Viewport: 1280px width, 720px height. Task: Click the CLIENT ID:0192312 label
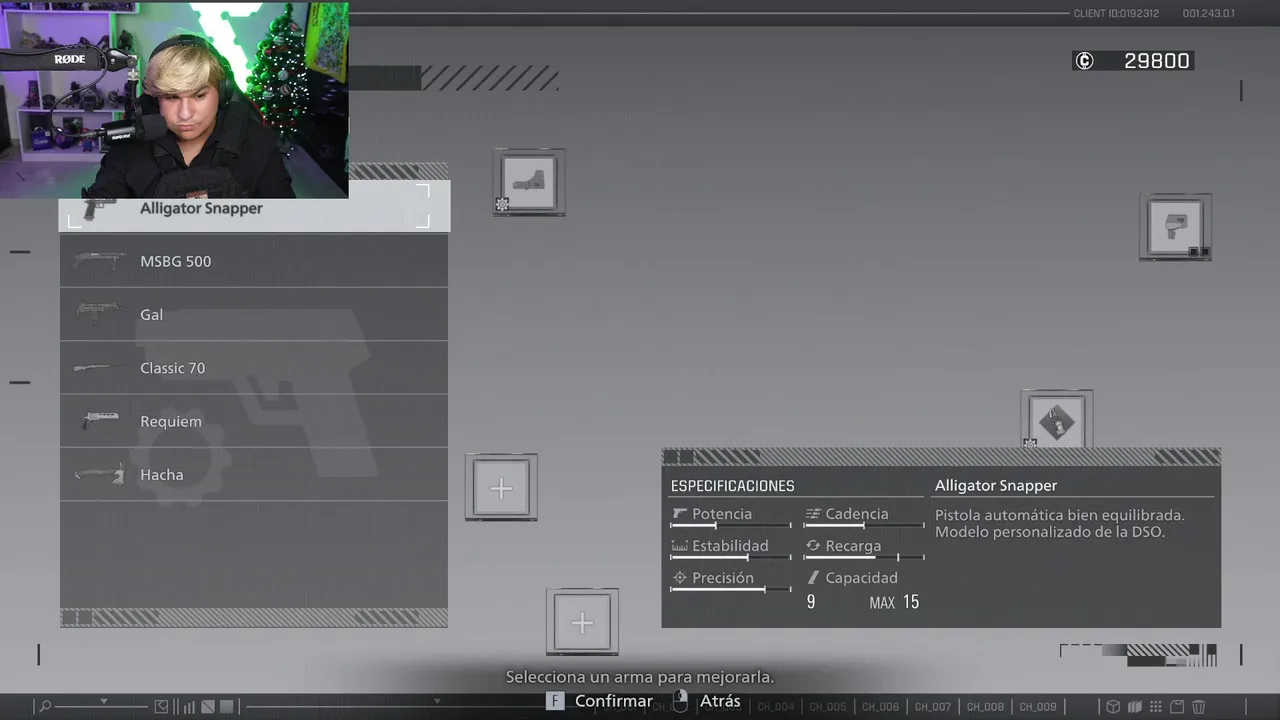1116,14
